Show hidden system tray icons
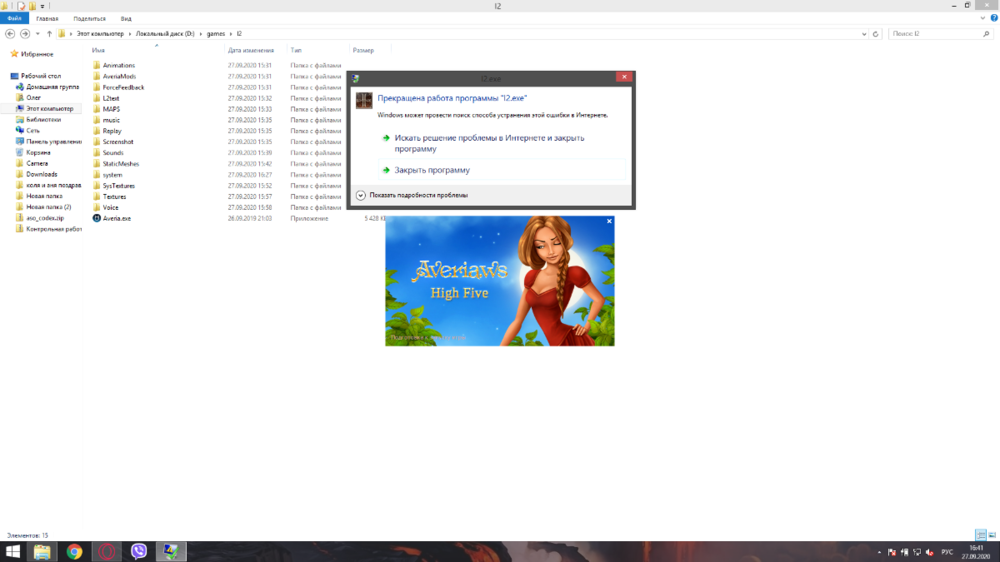Image resolution: width=1000 pixels, height=562 pixels. (x=879, y=551)
